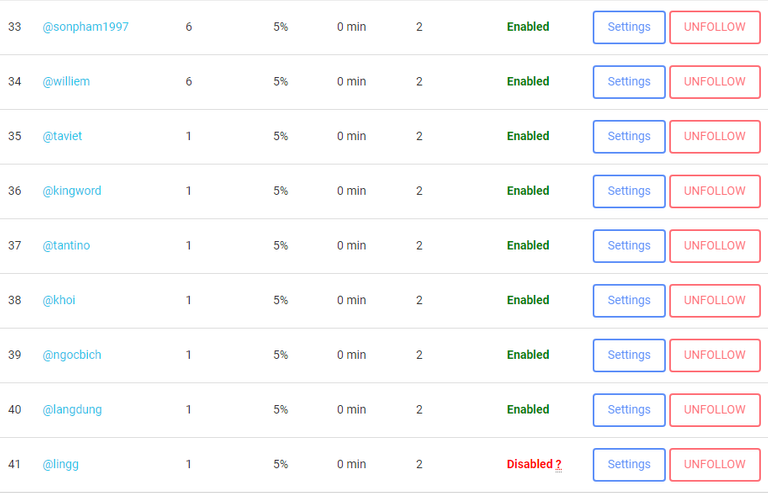Open Settings for @lingg
This screenshot has width=768, height=493.
[x=629, y=464]
